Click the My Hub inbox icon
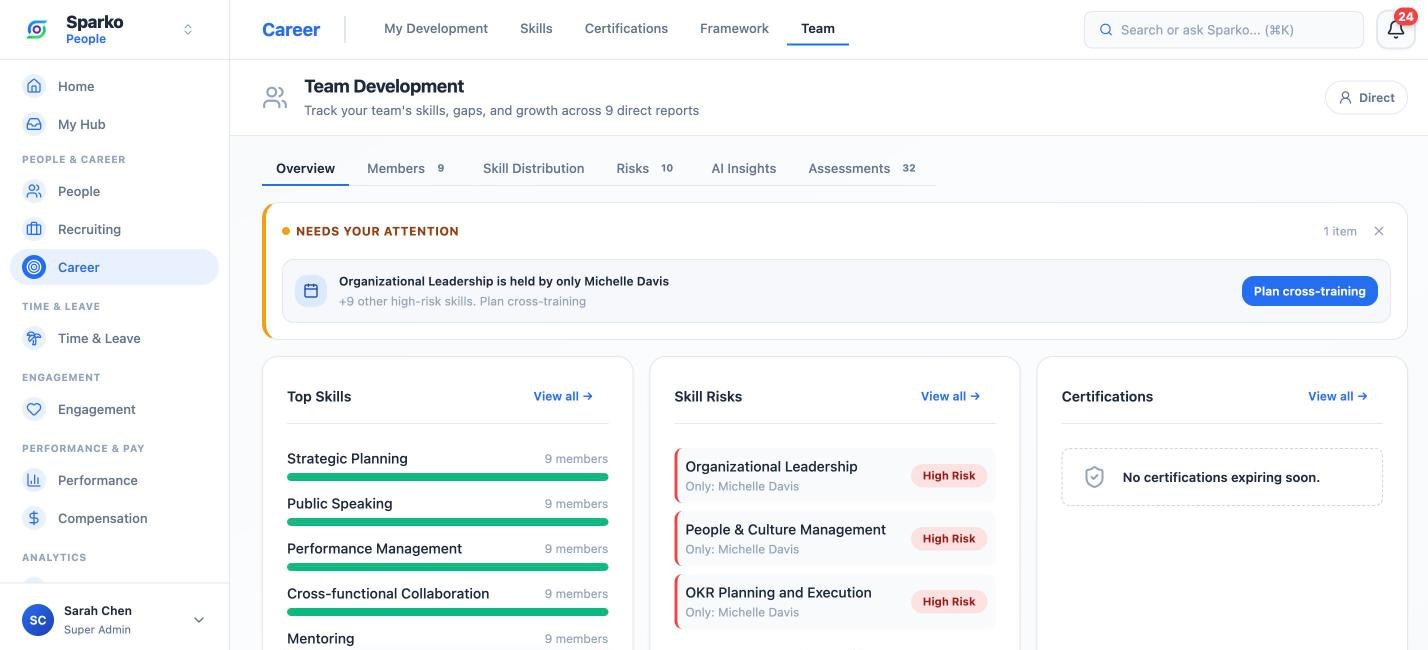 pyautogui.click(x=34, y=124)
